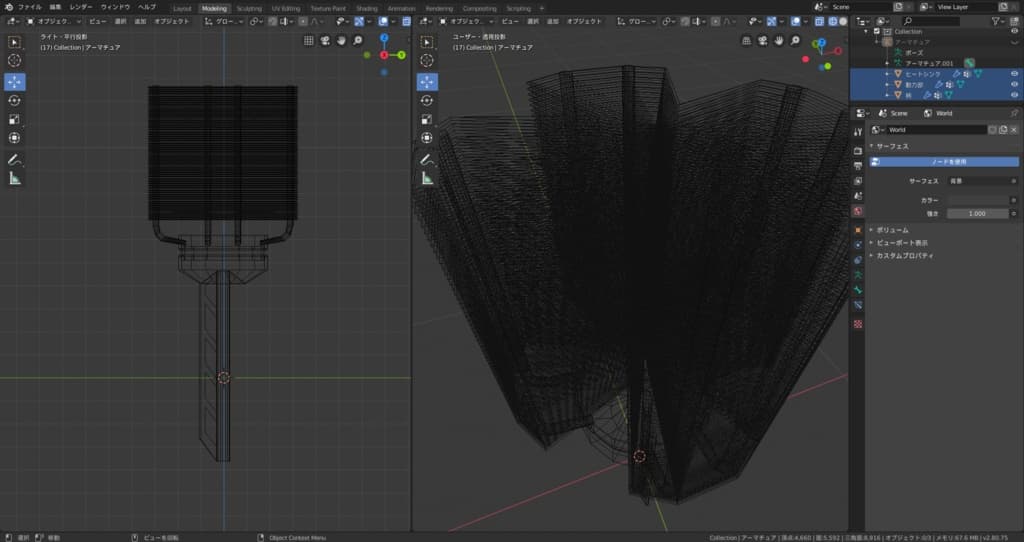1024x542 pixels.
Task: Click the World name input field
Action: (935, 130)
